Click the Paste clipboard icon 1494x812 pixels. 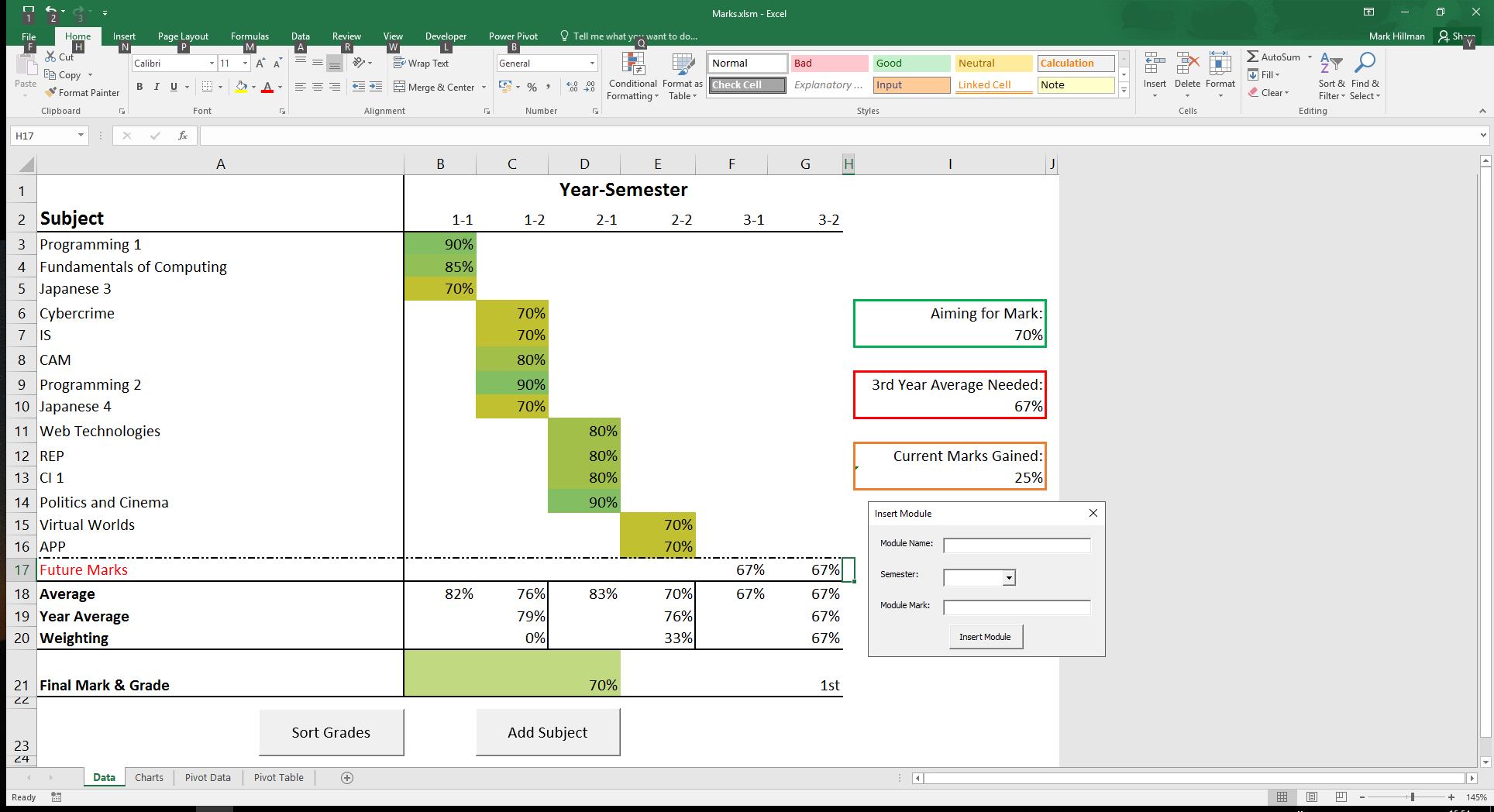26,65
